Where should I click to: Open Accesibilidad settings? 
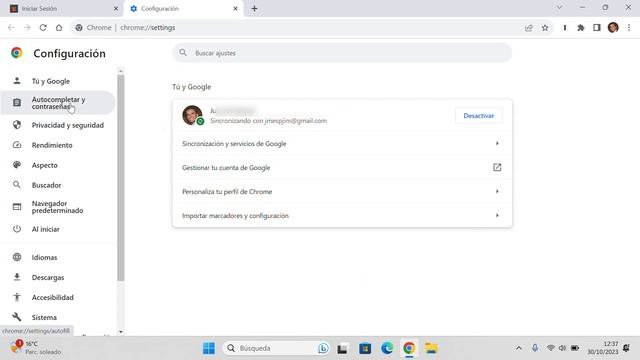tap(53, 298)
